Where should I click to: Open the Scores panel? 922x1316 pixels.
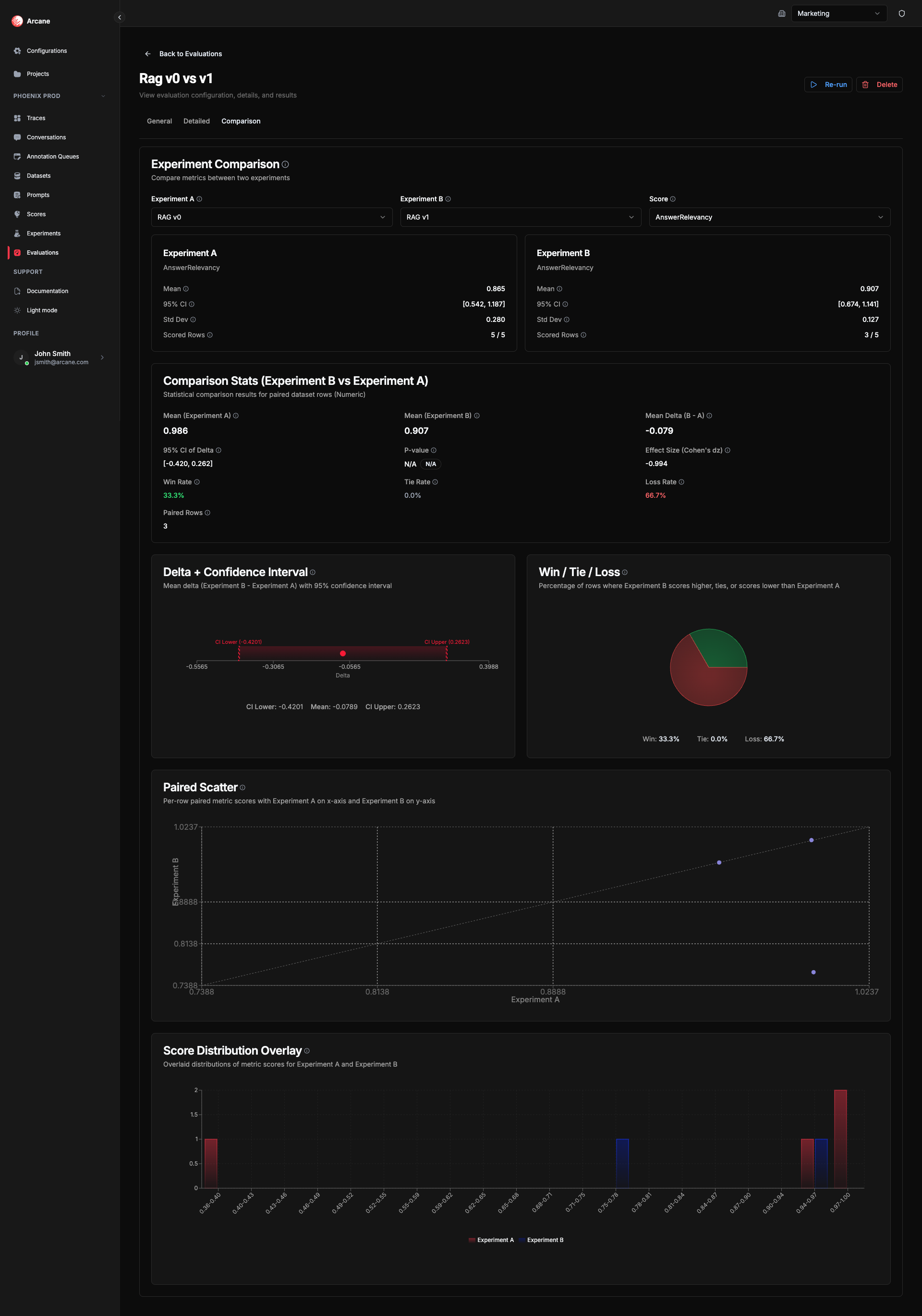point(36,214)
